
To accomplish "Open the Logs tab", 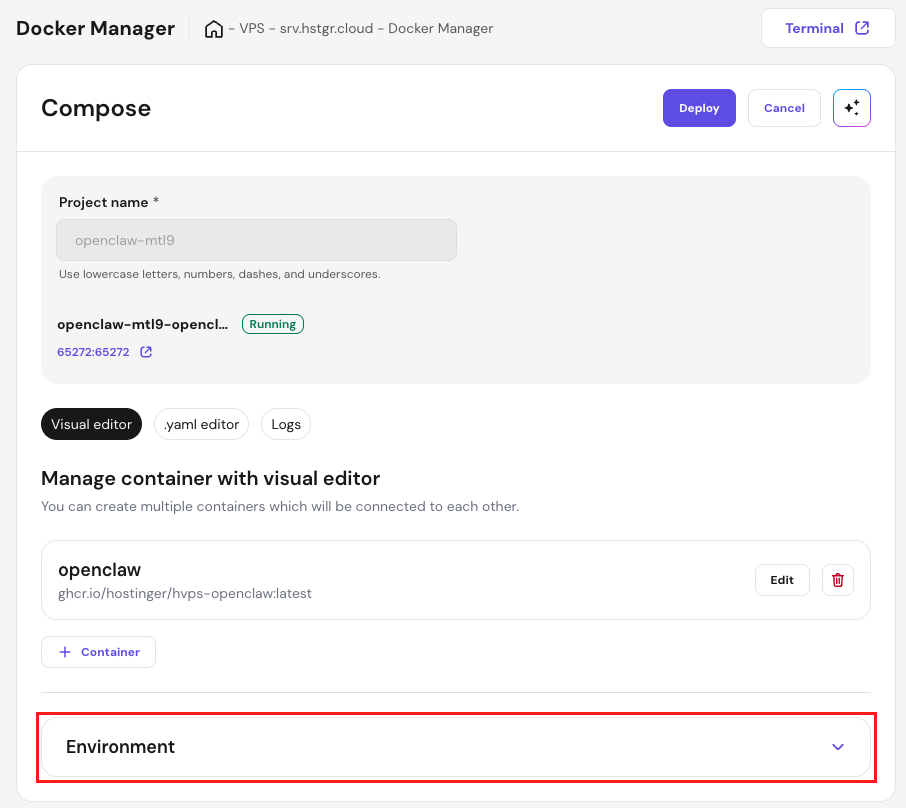I will 285,424.
